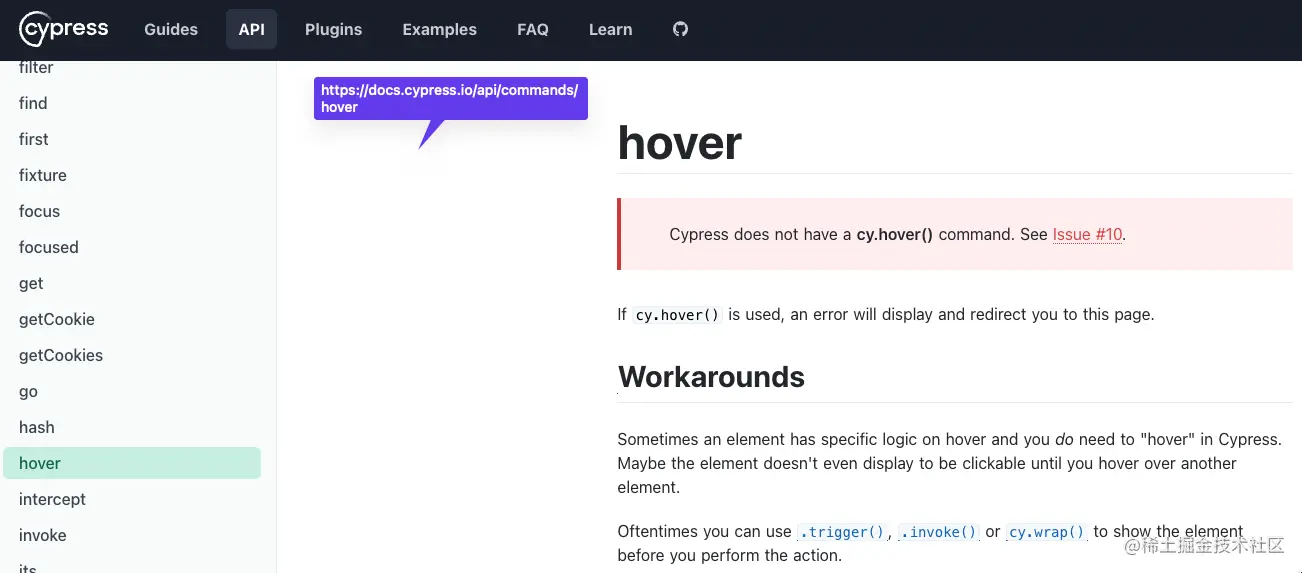Select first in the sidebar
This screenshot has width=1302, height=573.
tap(34, 139)
